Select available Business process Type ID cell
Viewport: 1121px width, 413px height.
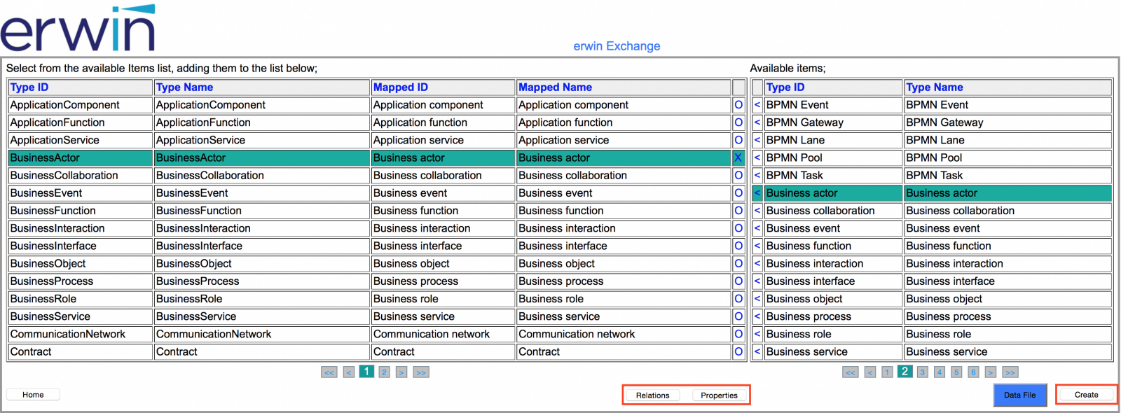click(x=834, y=317)
